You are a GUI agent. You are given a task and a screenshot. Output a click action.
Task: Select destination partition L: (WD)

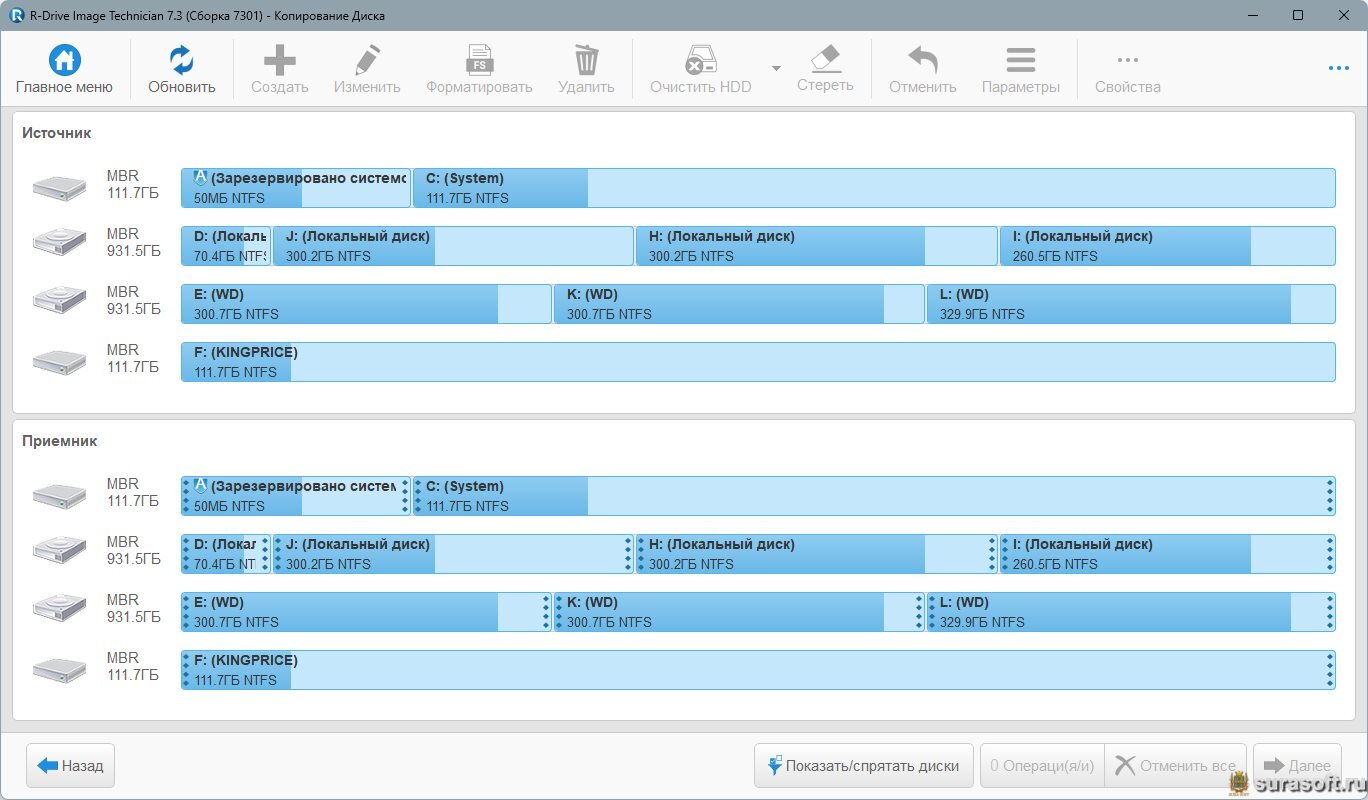click(1131, 612)
